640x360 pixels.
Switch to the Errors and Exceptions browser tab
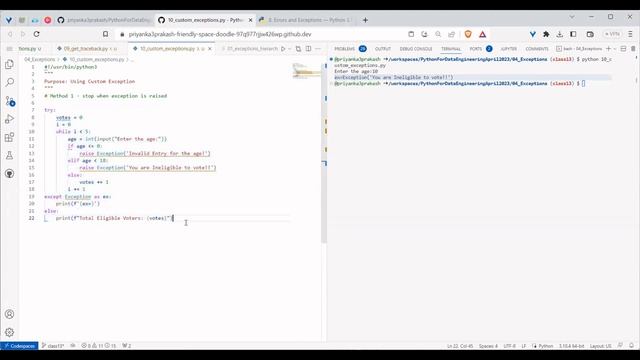[306, 20]
